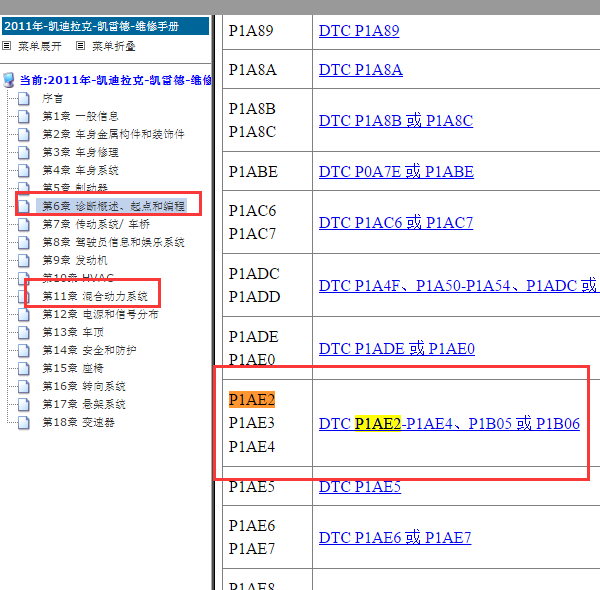This screenshot has width=600, height=590.
Task: Click the page icon beside 第12章 电源和信号分布
Action: 24,315
